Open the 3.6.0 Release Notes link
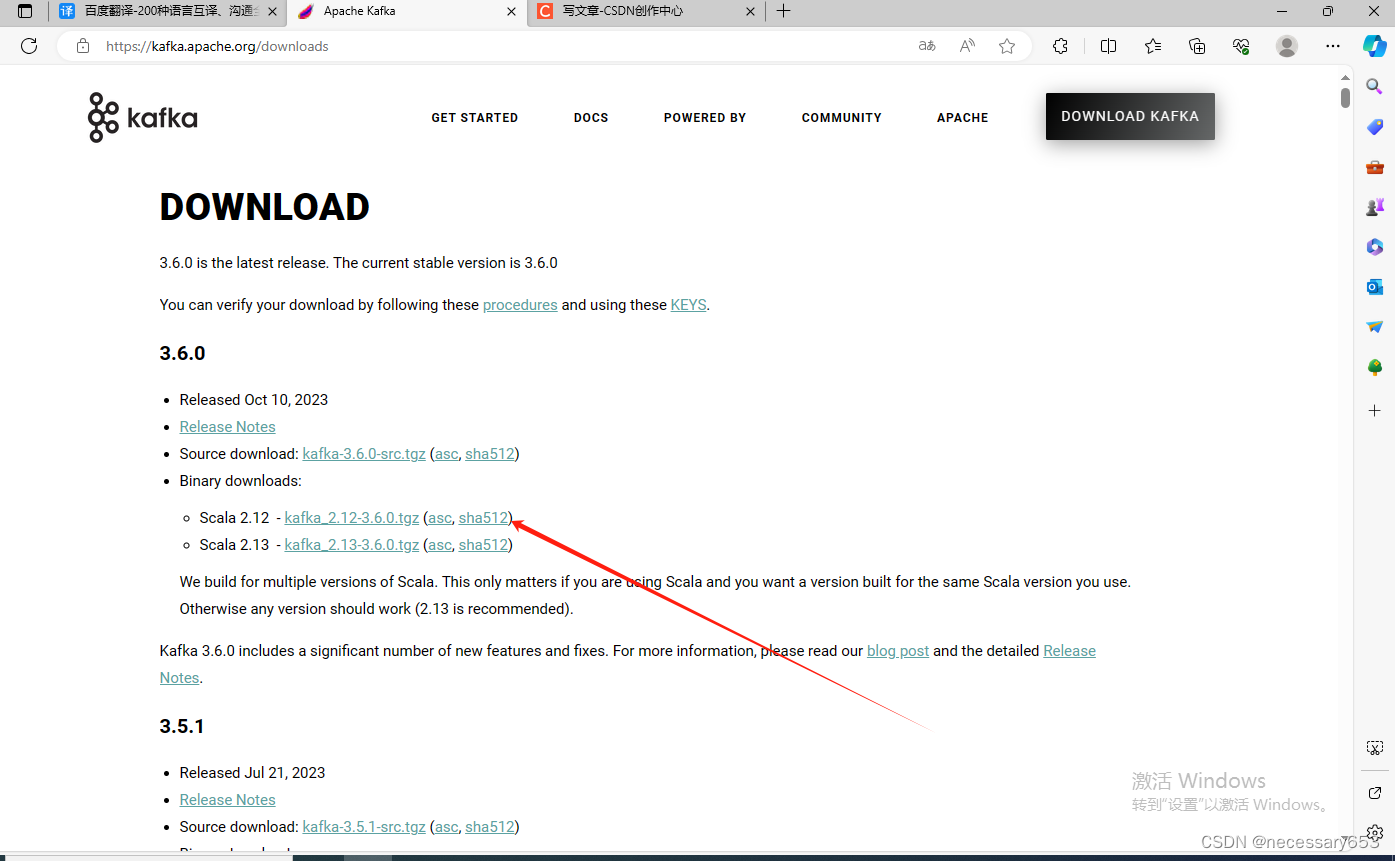This screenshot has width=1395, height=861. [227, 427]
